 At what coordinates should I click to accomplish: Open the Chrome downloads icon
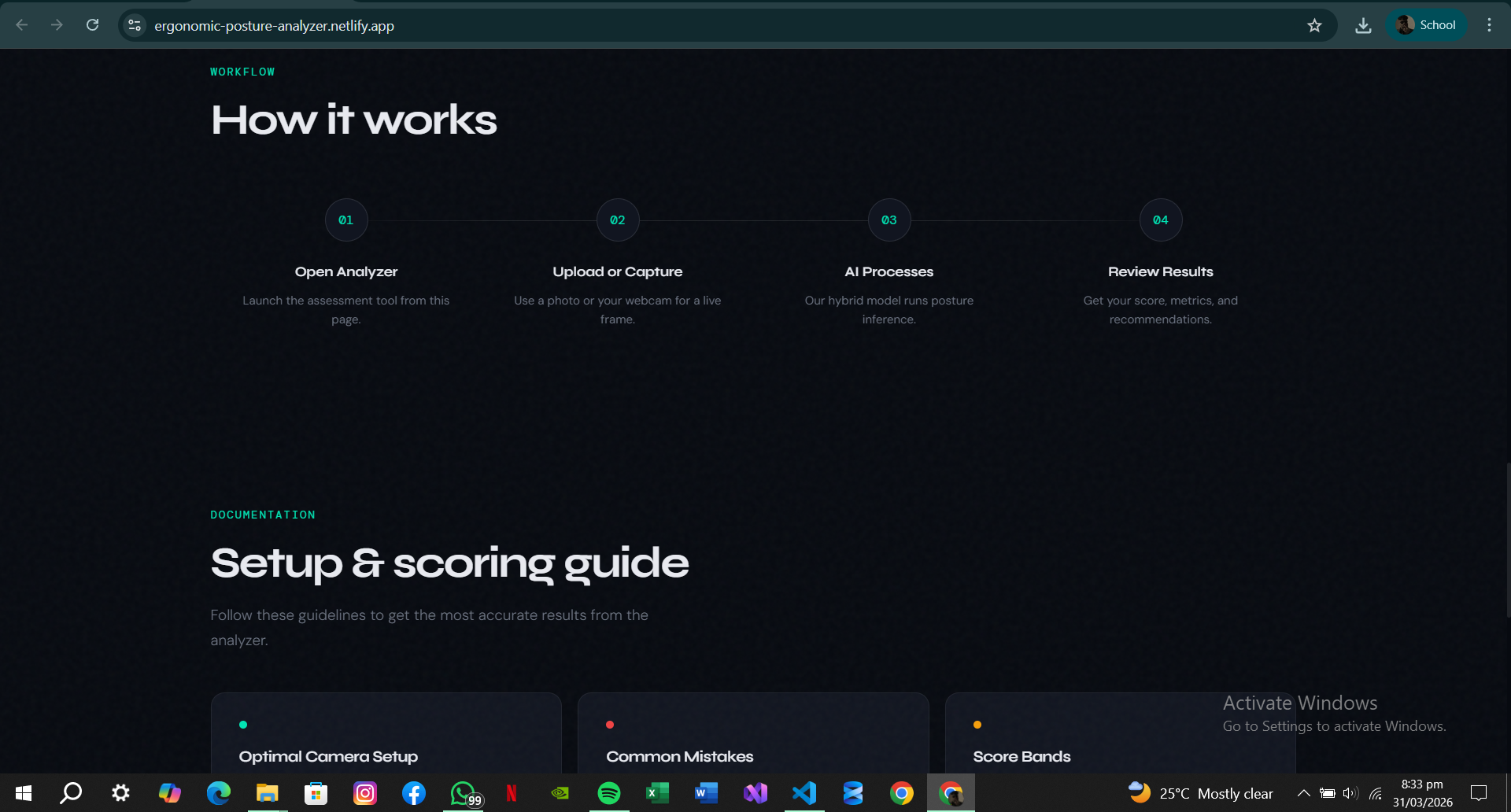coord(1363,25)
